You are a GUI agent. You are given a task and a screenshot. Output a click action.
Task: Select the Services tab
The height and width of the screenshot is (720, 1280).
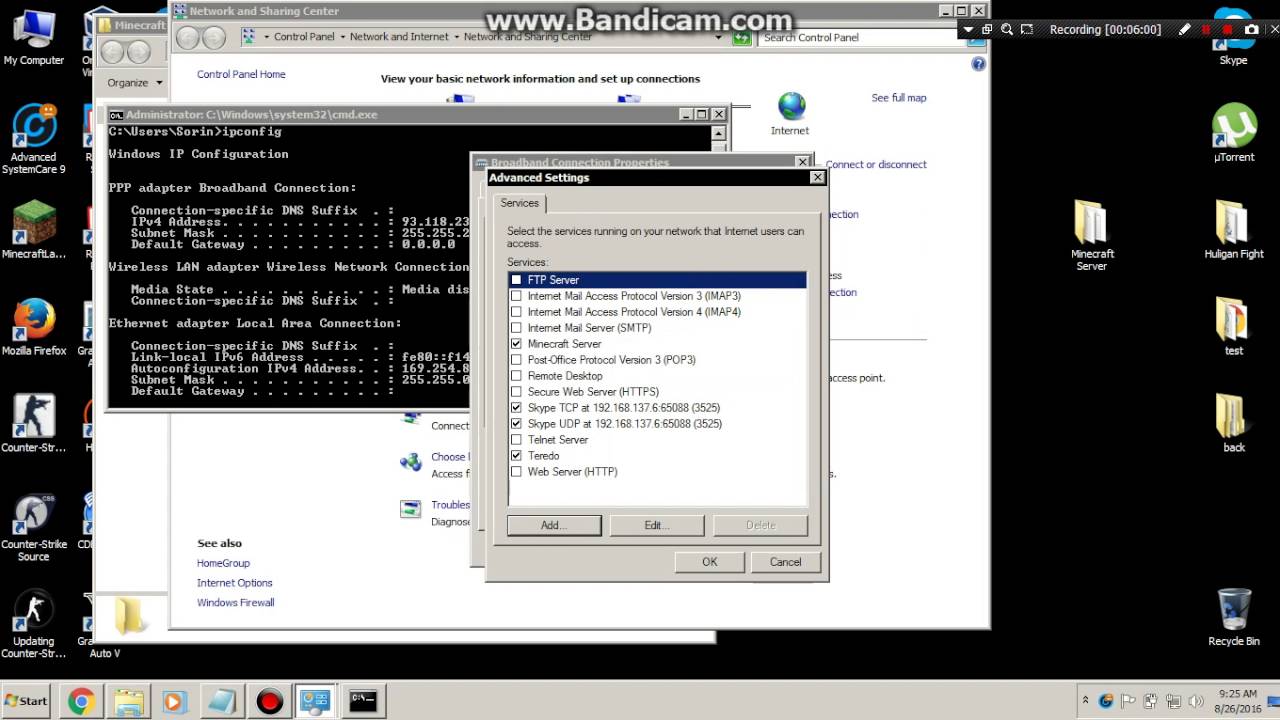(519, 203)
